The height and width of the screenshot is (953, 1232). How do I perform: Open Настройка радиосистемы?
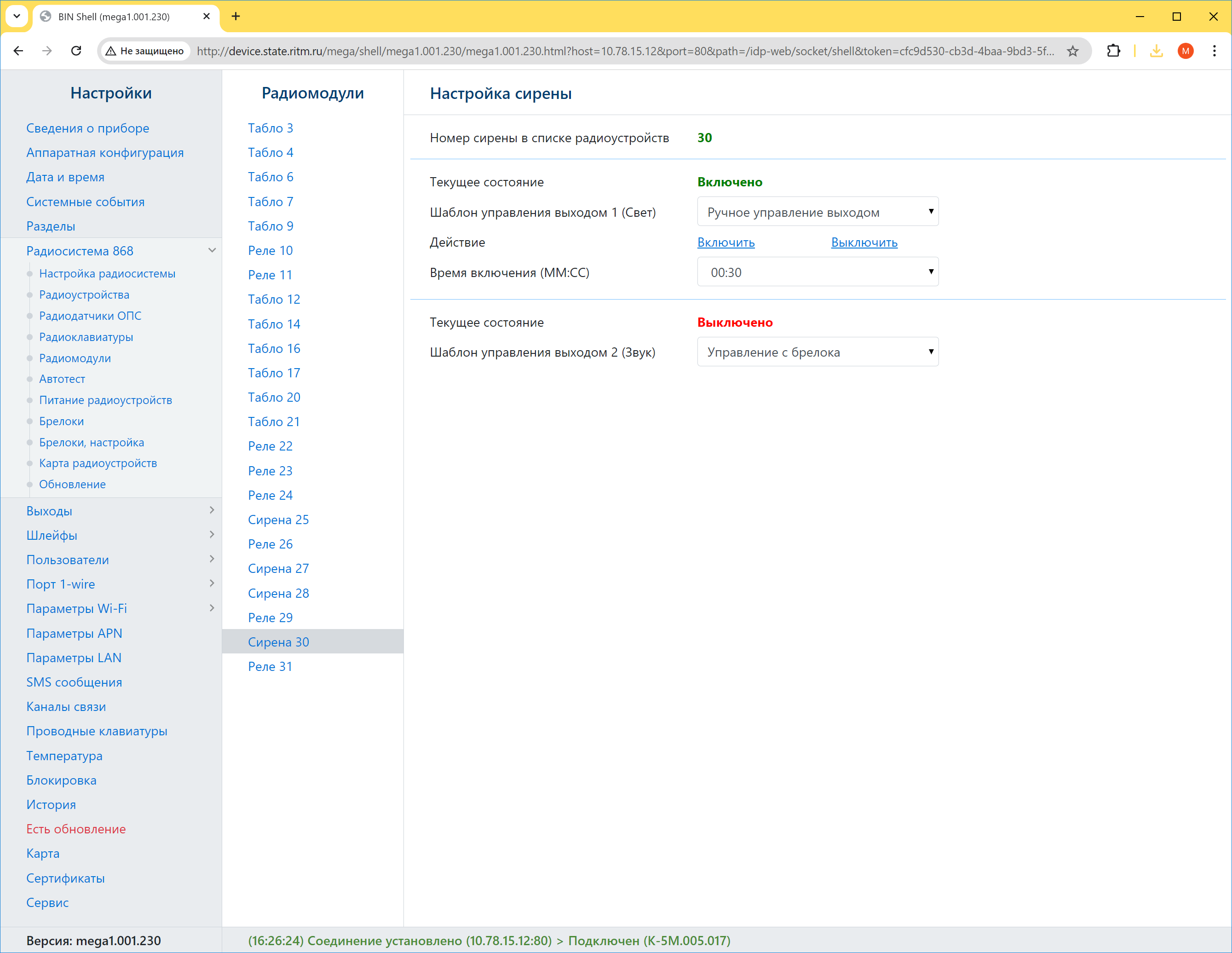(x=107, y=274)
